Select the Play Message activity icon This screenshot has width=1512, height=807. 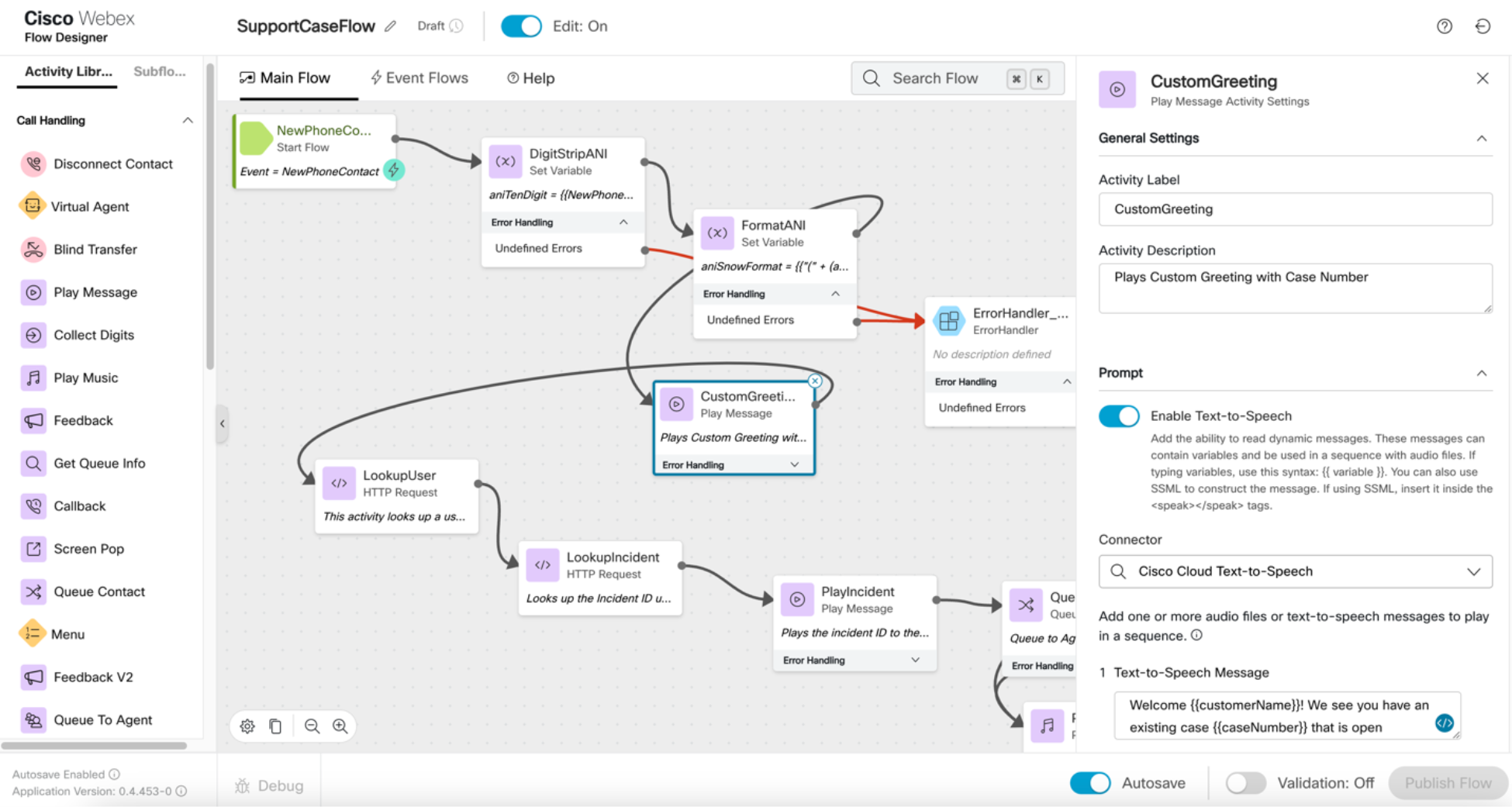[x=33, y=292]
